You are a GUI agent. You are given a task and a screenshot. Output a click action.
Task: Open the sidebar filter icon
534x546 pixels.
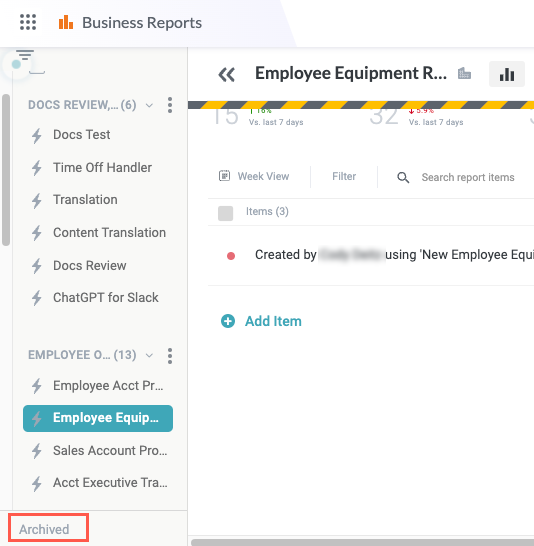point(25,55)
